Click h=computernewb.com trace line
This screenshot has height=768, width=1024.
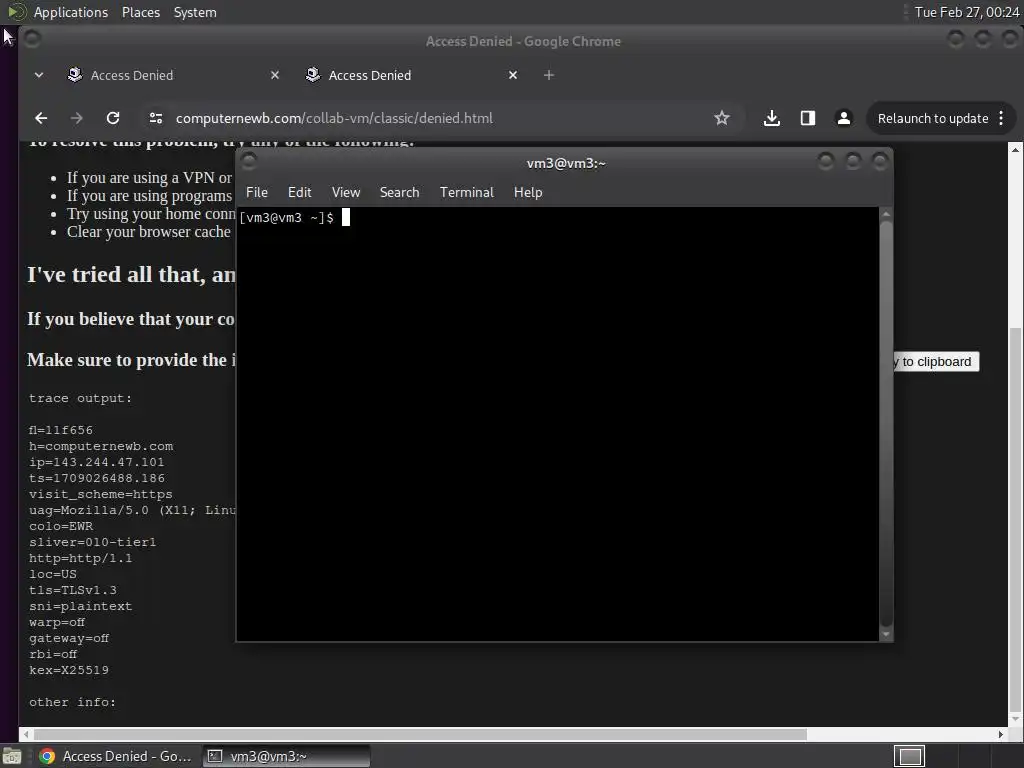coord(101,446)
